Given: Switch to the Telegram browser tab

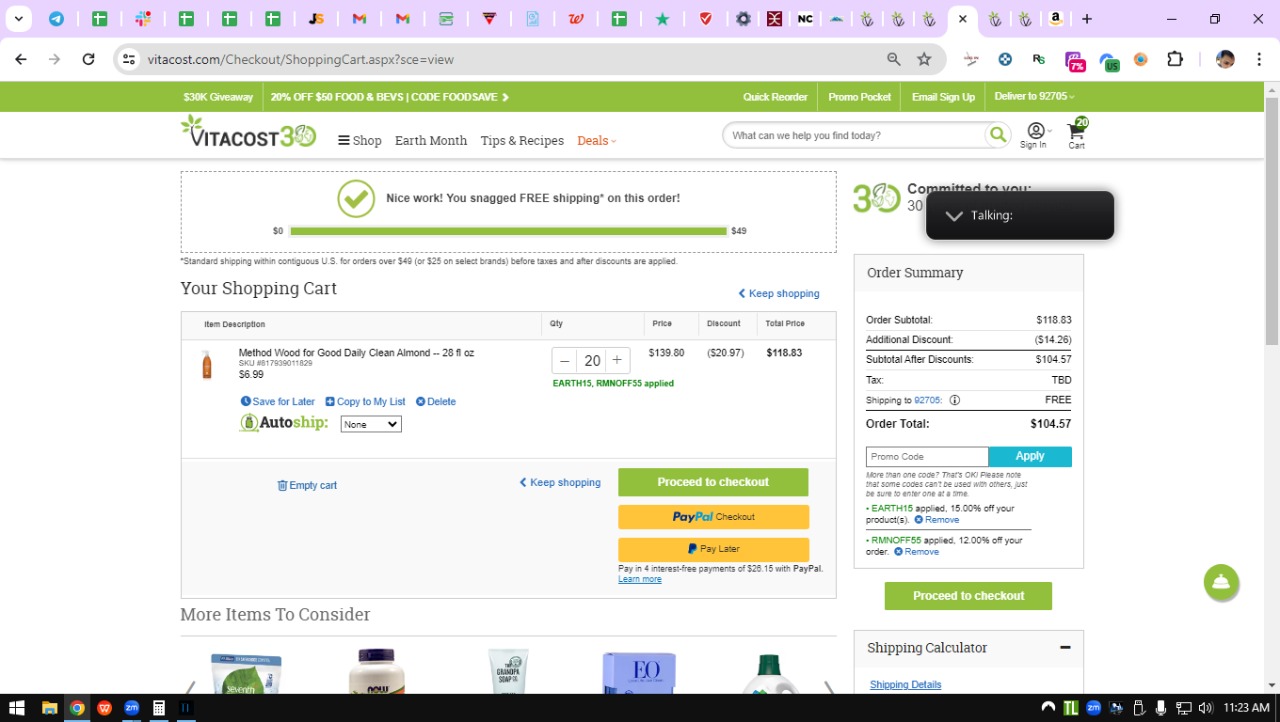Looking at the screenshot, I should point(56,18).
